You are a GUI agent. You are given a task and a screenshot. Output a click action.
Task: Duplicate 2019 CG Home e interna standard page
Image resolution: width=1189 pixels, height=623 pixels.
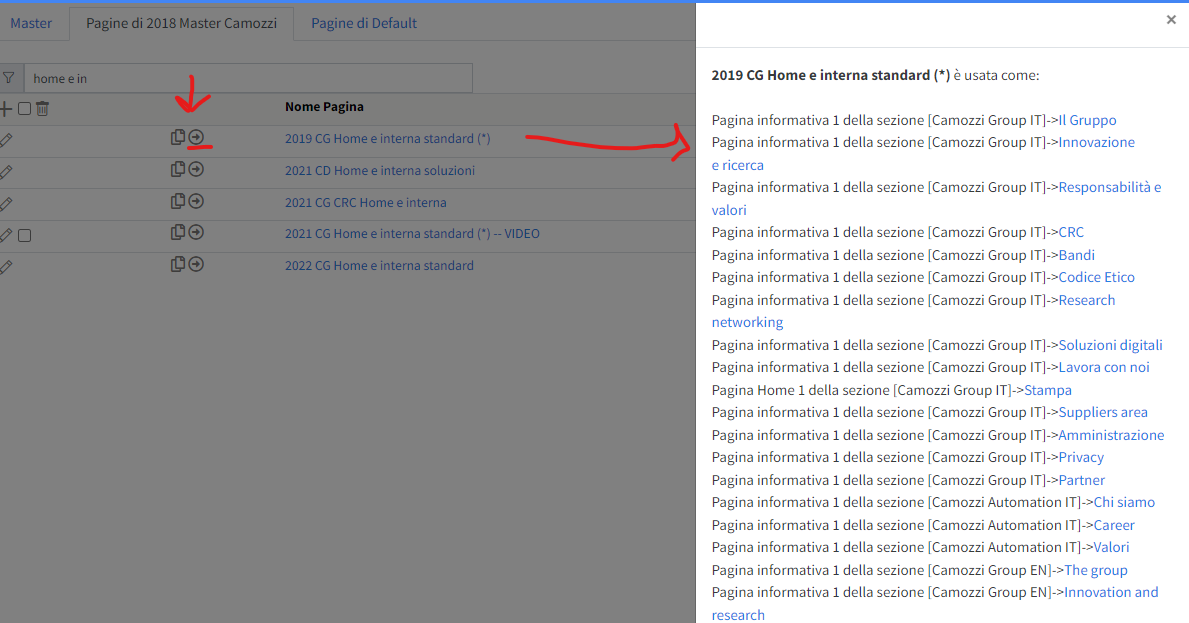[x=177, y=137]
